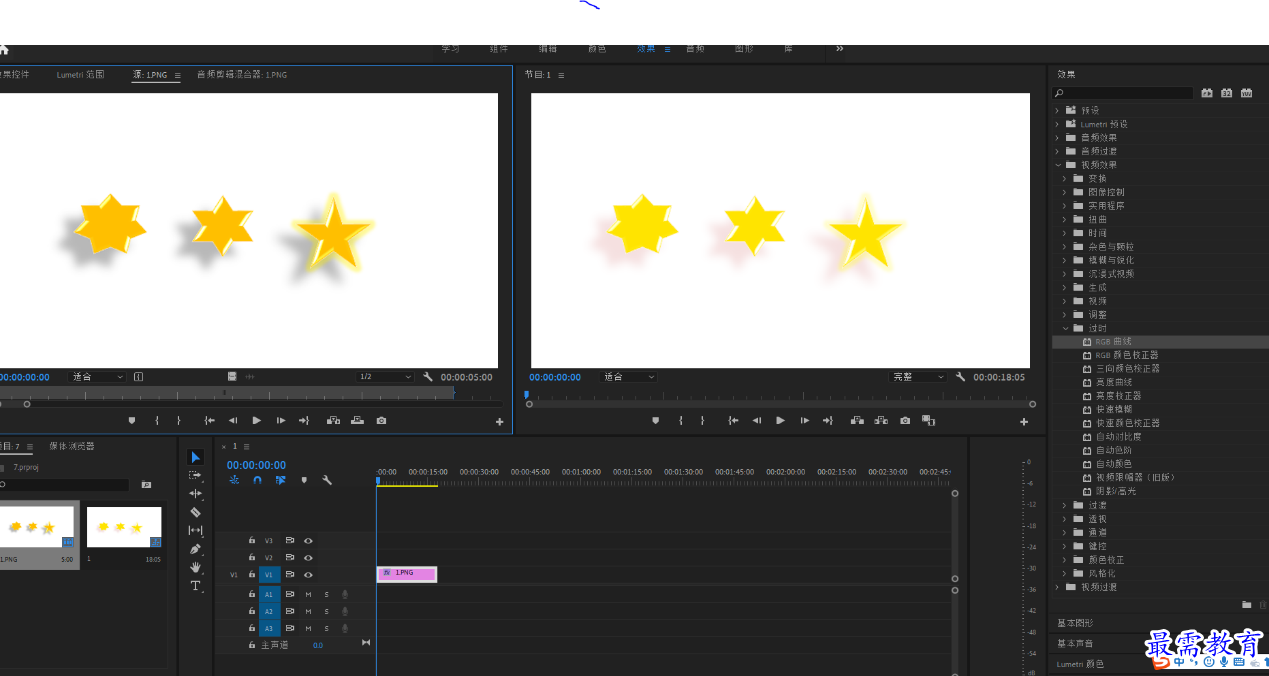Toggle V2 track output eye

[308, 557]
